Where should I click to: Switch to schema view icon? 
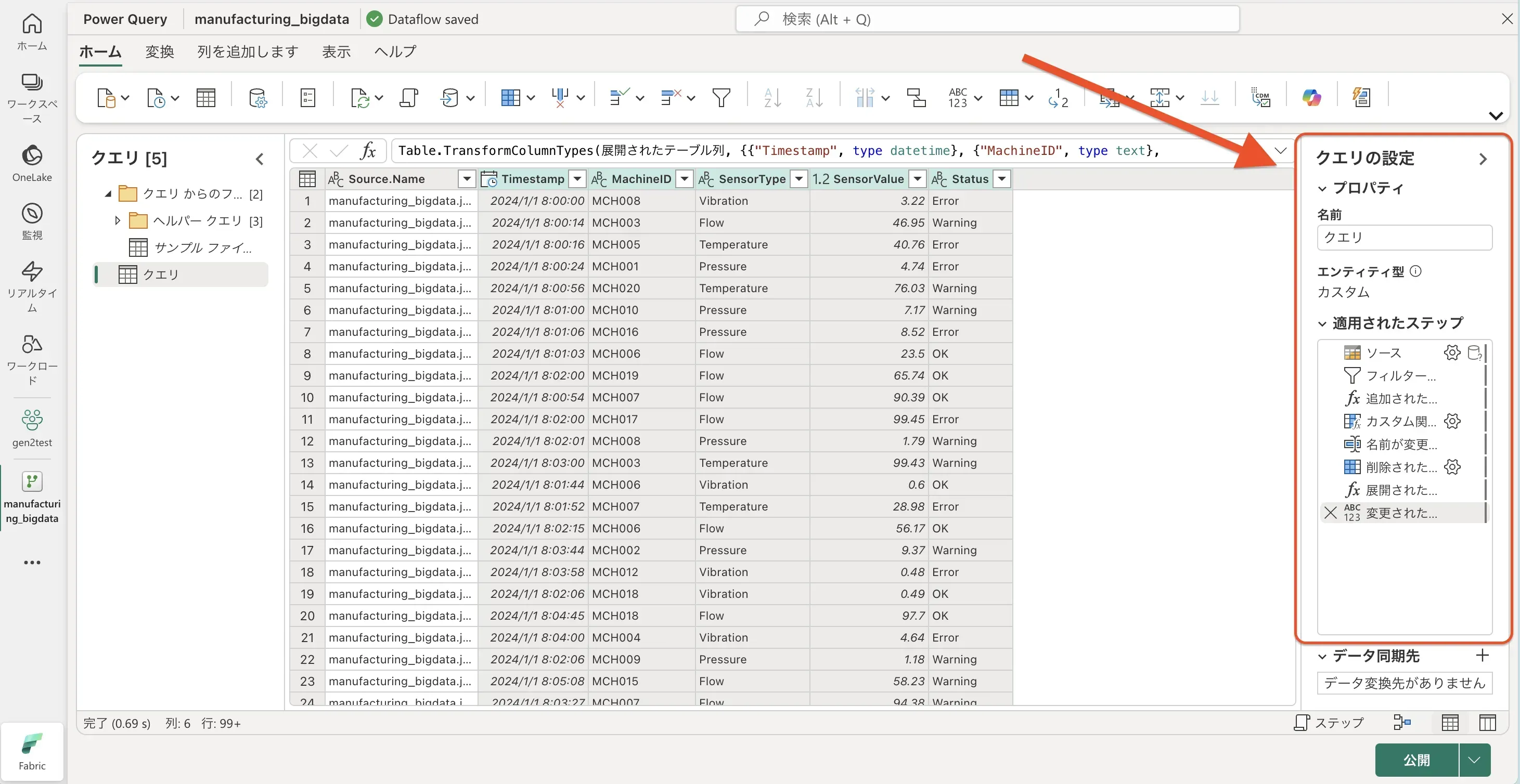pos(1488,722)
